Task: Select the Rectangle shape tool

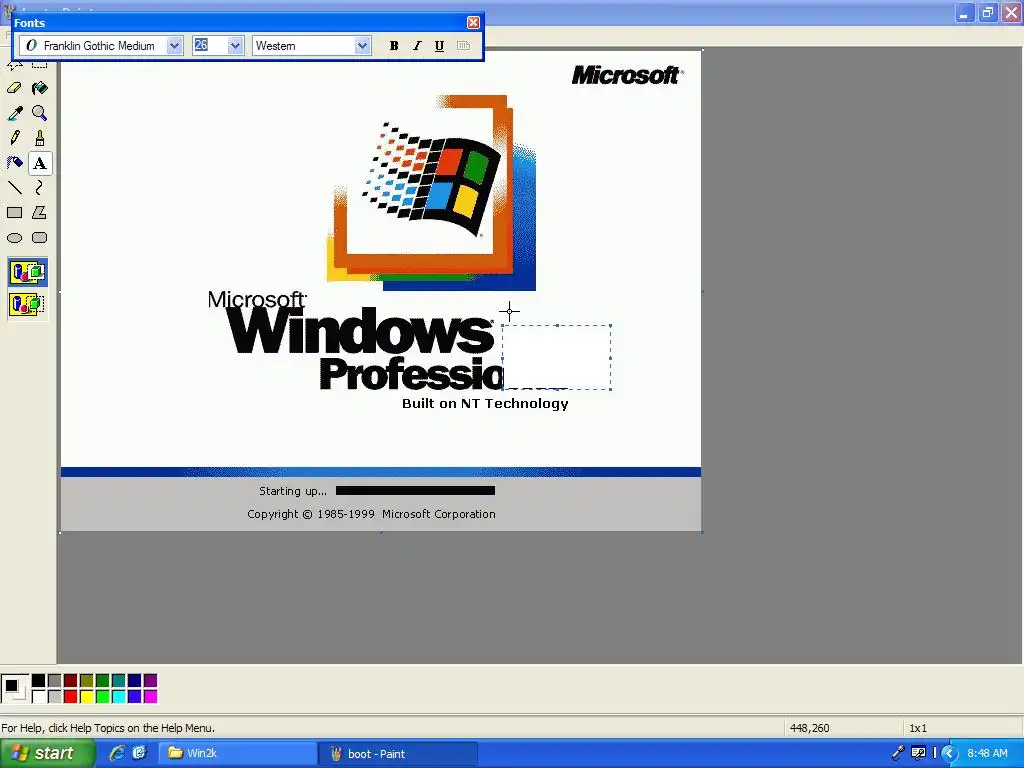Action: (14, 212)
